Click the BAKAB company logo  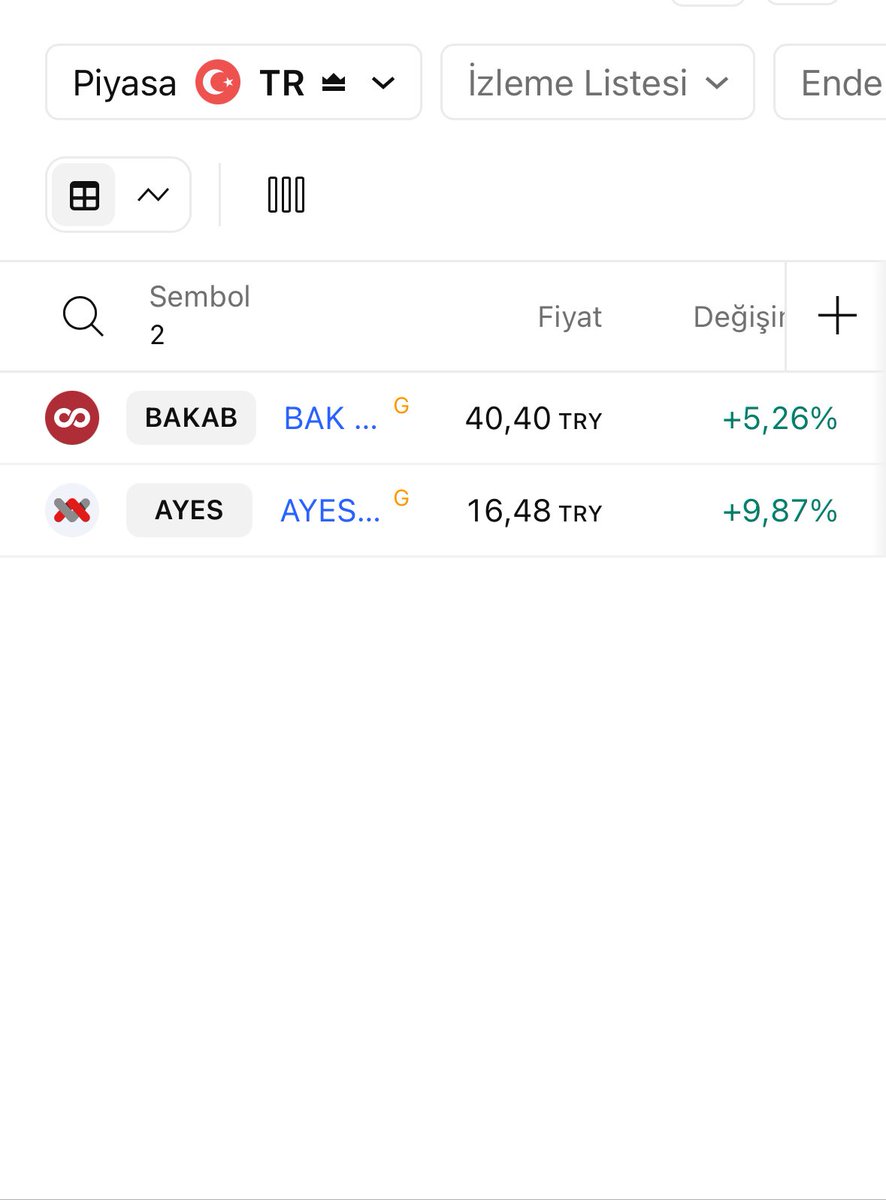point(72,418)
